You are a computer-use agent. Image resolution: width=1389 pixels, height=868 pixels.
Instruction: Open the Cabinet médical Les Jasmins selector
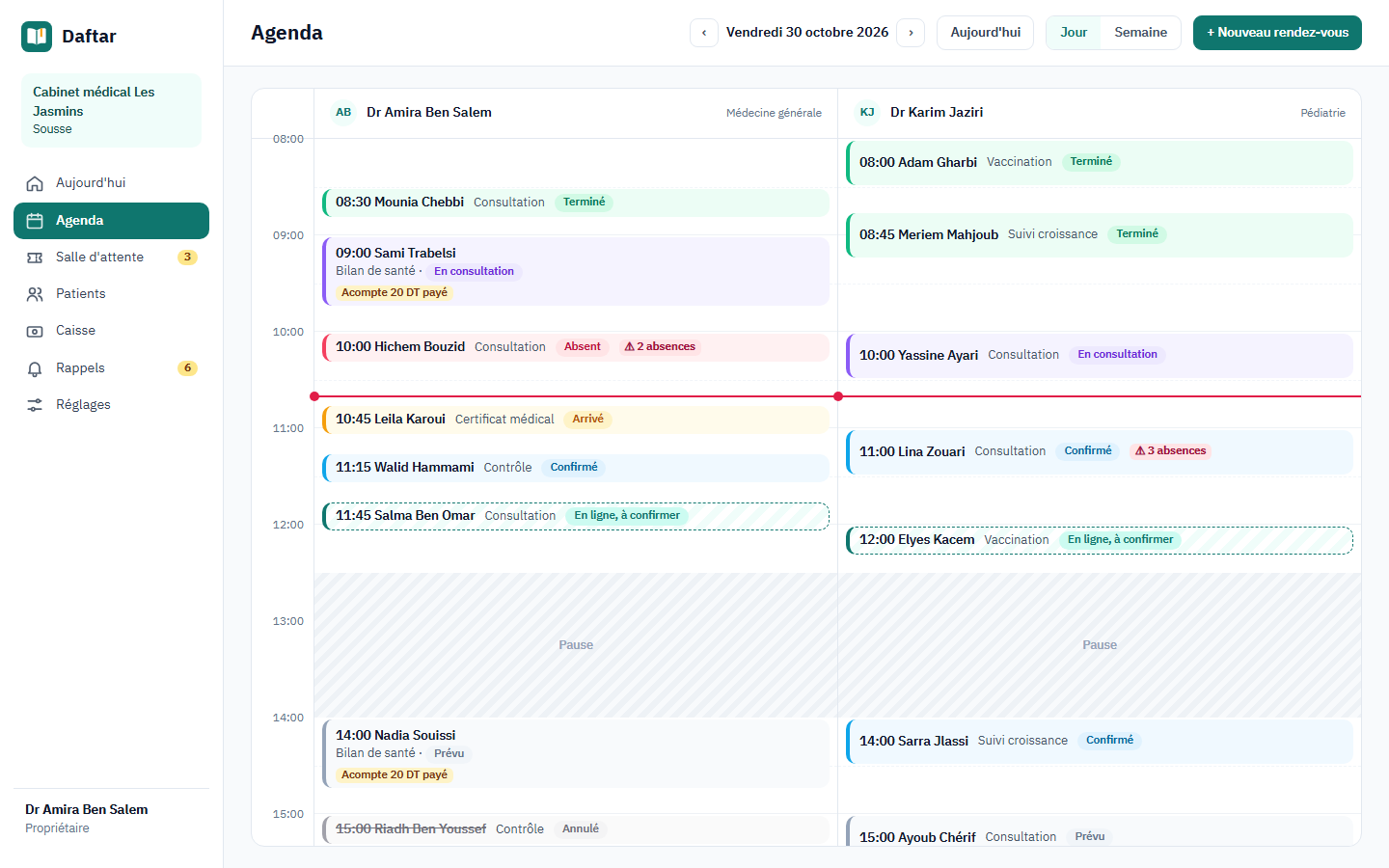(112, 110)
